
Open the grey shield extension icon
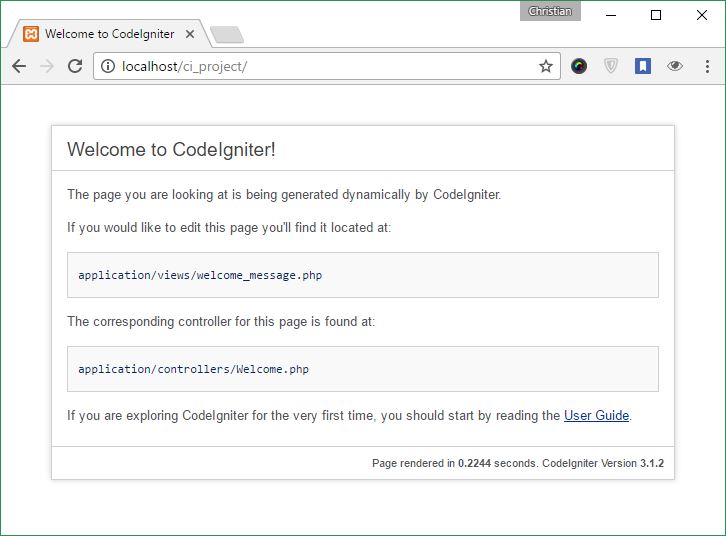point(611,66)
